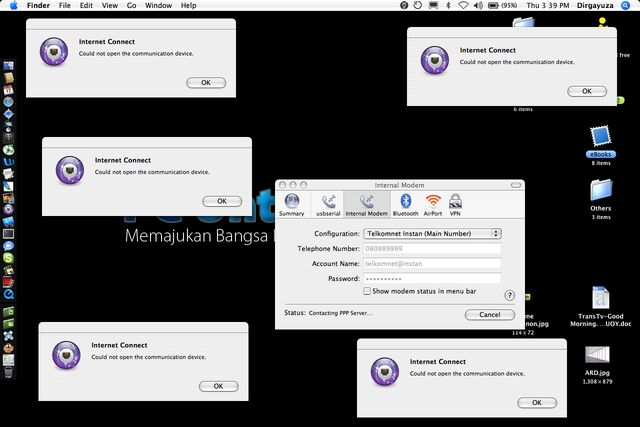This screenshot has width=640, height=427.
Task: Open the Window menu
Action: pos(158,5)
